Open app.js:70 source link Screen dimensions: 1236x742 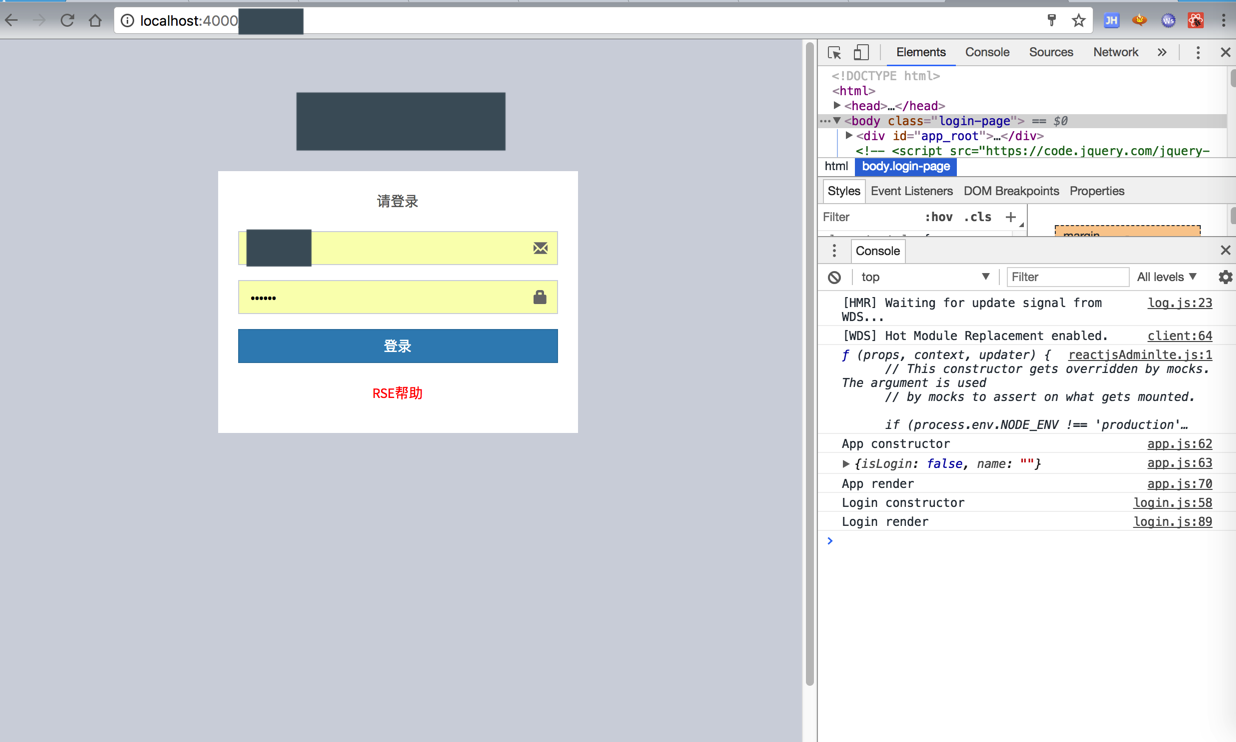1180,484
